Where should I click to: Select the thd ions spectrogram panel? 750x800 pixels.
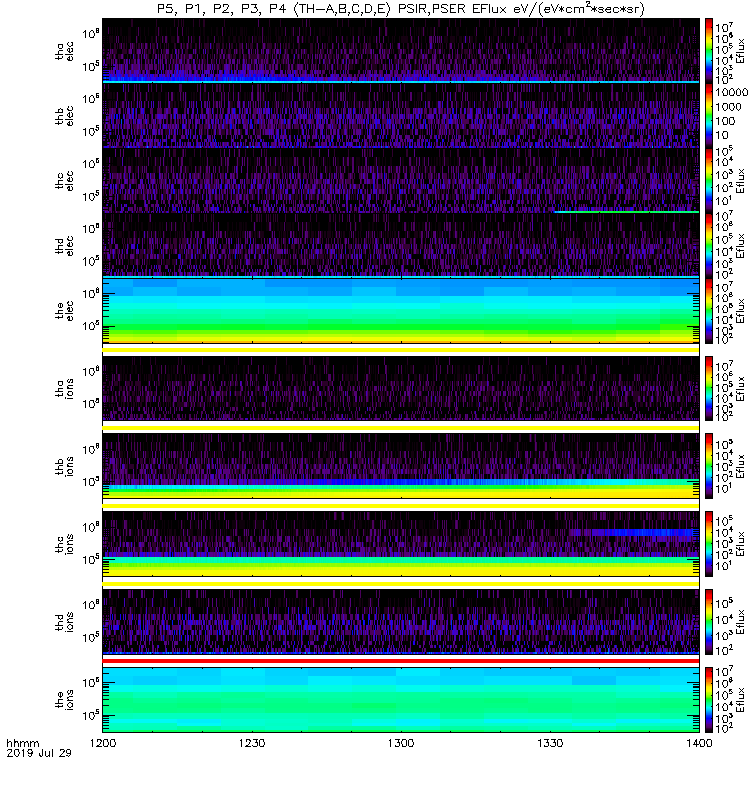click(x=400, y=620)
